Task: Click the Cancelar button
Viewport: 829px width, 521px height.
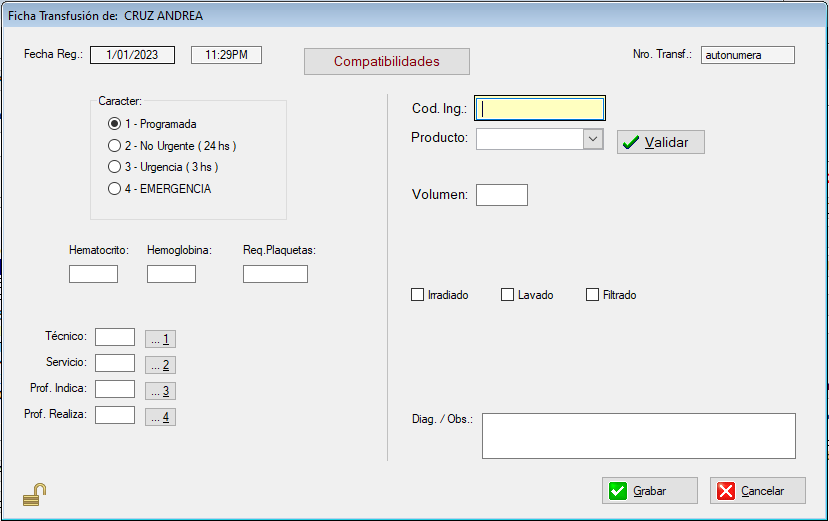Action: click(758, 491)
